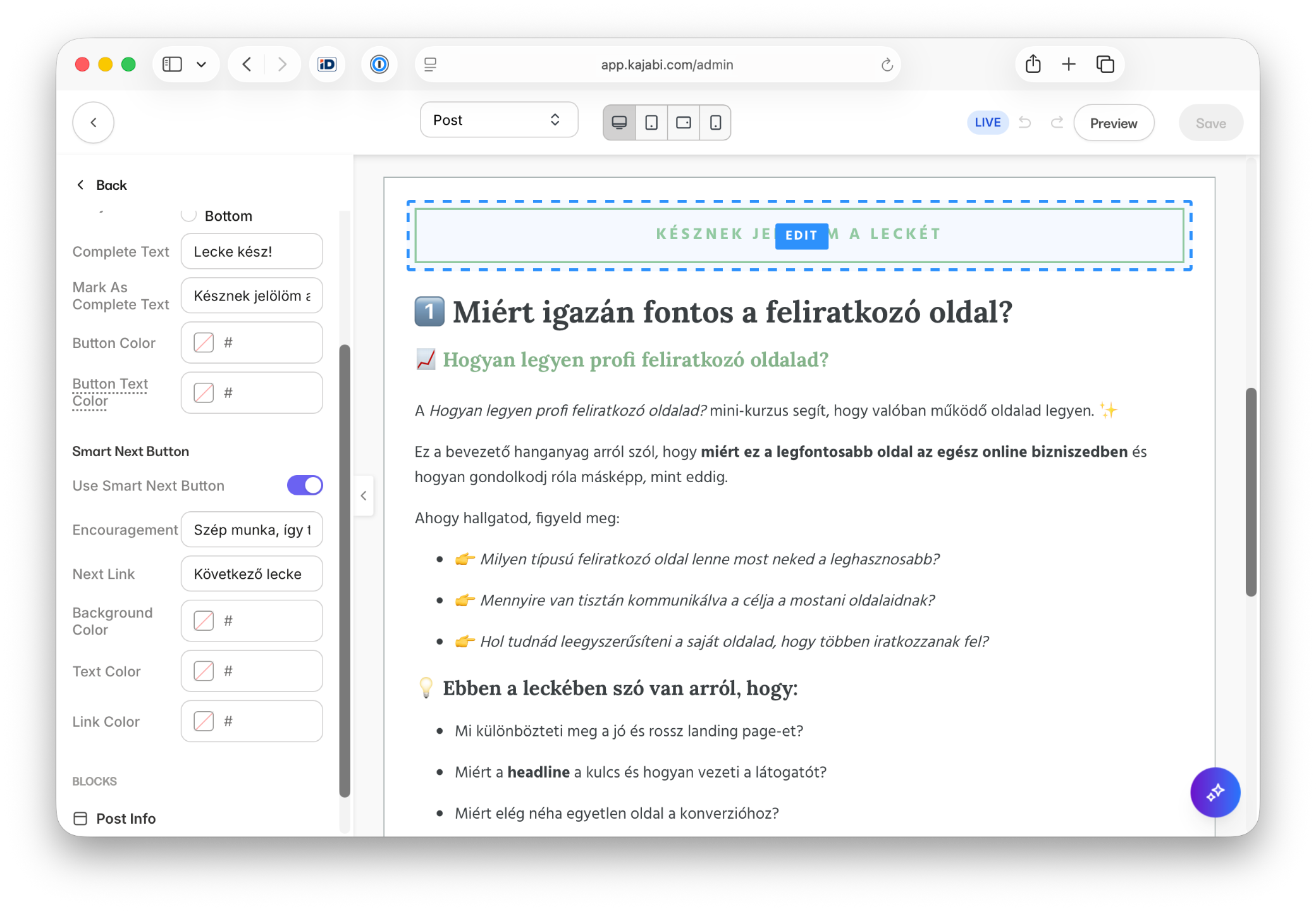
Task: Switch to mobile phone preview icon
Action: [715, 123]
